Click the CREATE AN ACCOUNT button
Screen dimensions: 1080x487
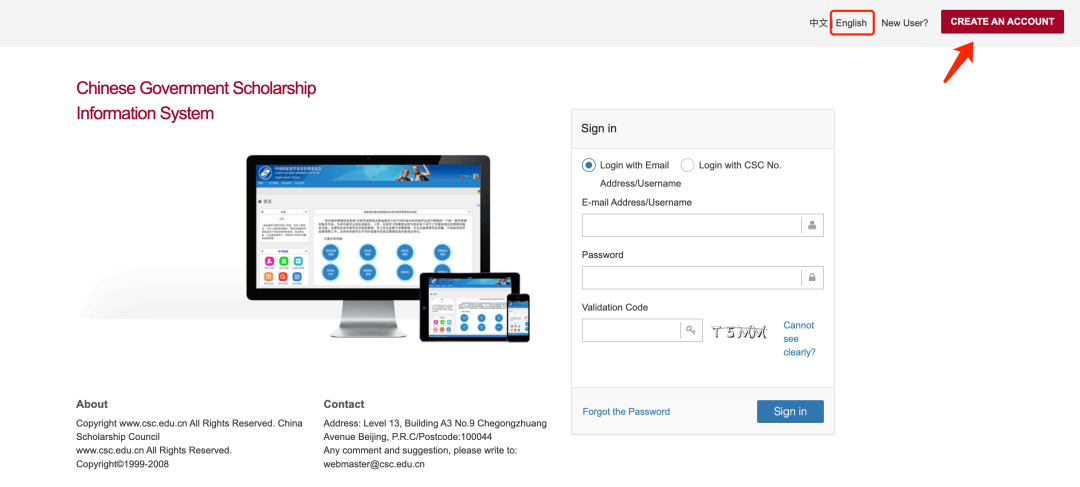click(1002, 21)
